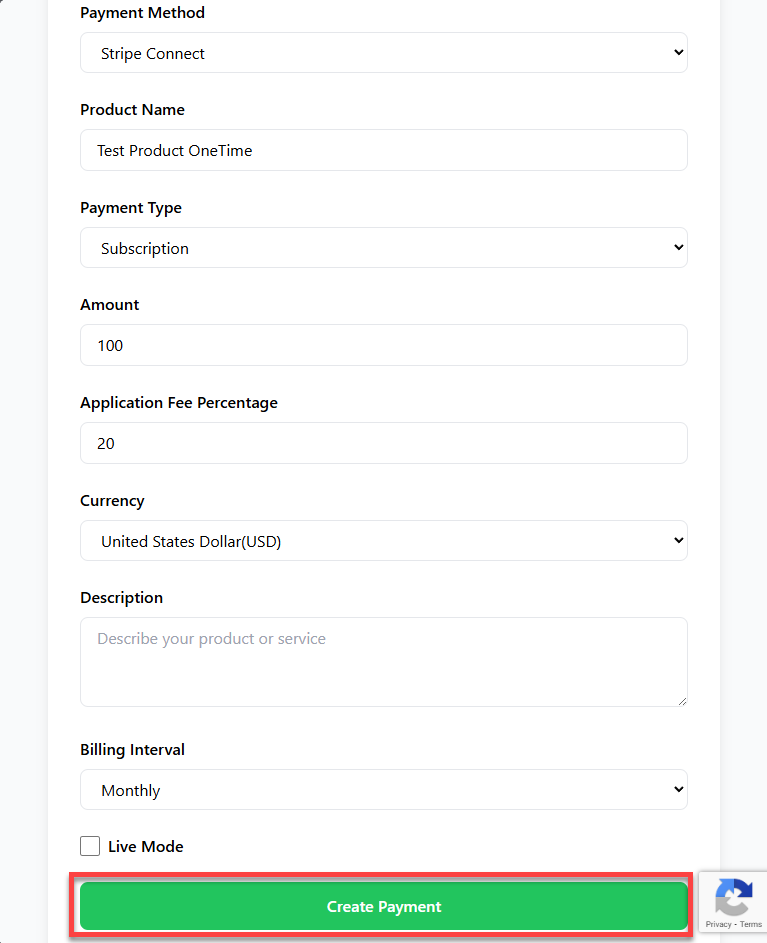Open the reCAPTCHA Terms link
Viewport: 767px width, 943px height.
click(x=751, y=924)
